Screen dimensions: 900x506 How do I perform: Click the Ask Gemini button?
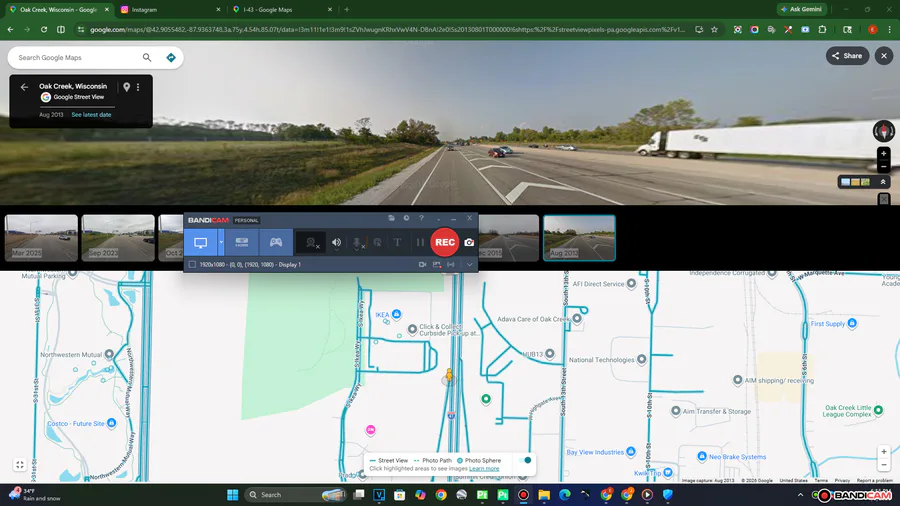(802, 9)
